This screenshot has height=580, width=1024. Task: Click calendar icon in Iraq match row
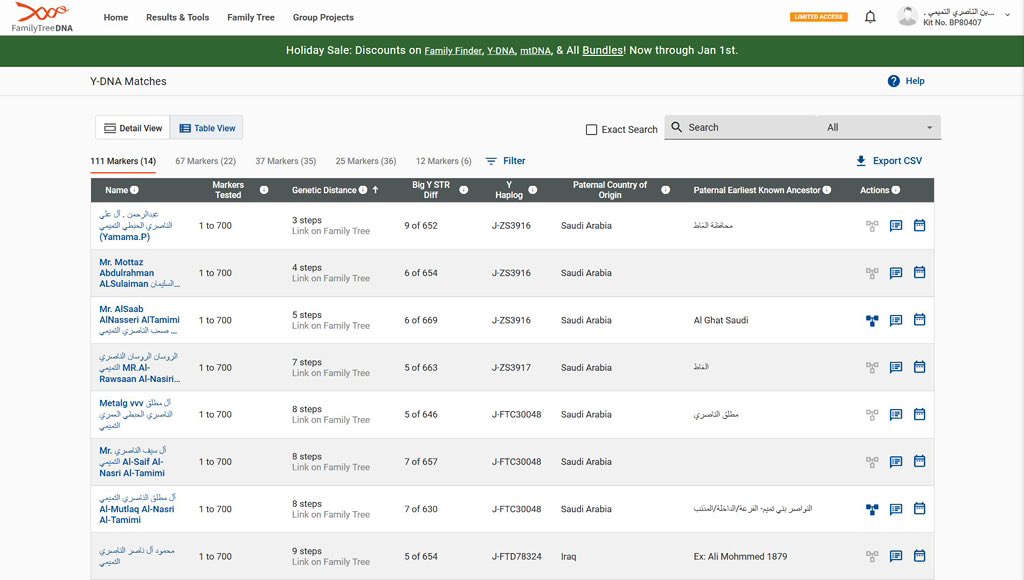920,556
